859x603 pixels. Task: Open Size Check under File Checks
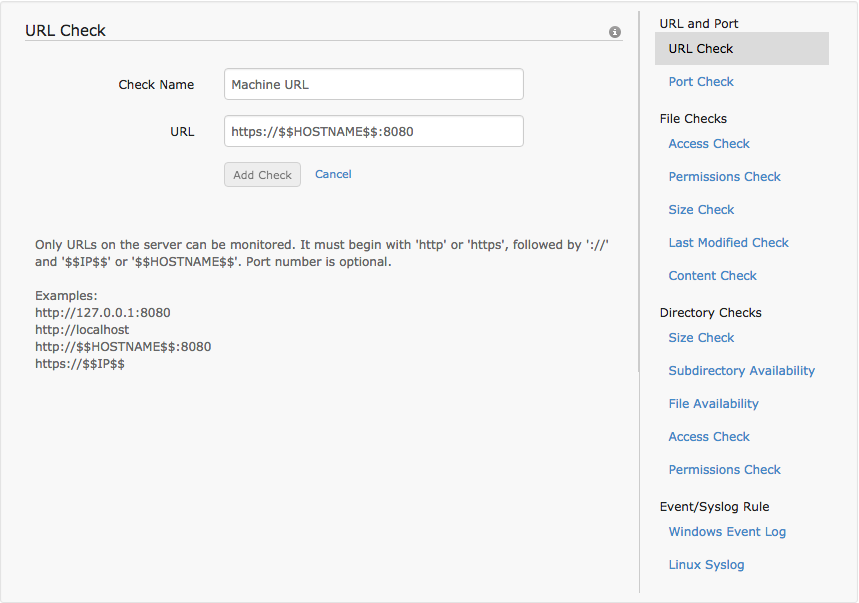pyautogui.click(x=701, y=210)
